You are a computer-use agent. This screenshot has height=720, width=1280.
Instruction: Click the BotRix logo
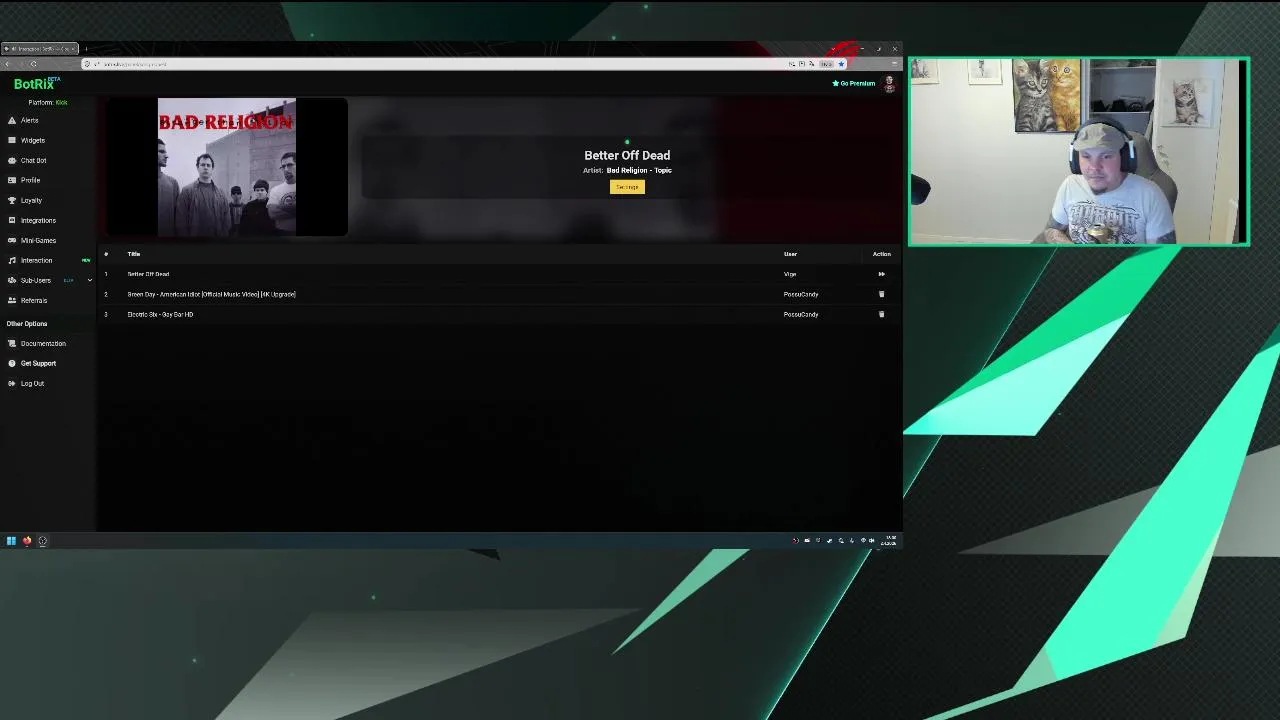[36, 84]
